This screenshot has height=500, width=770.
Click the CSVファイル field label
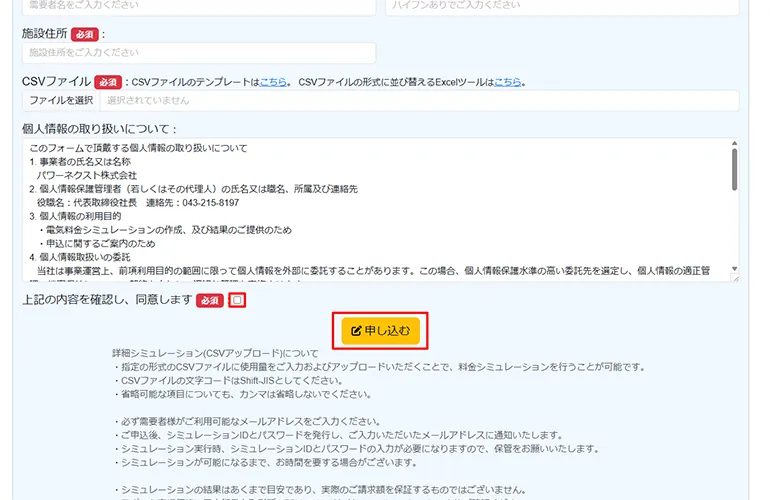click(x=56, y=81)
